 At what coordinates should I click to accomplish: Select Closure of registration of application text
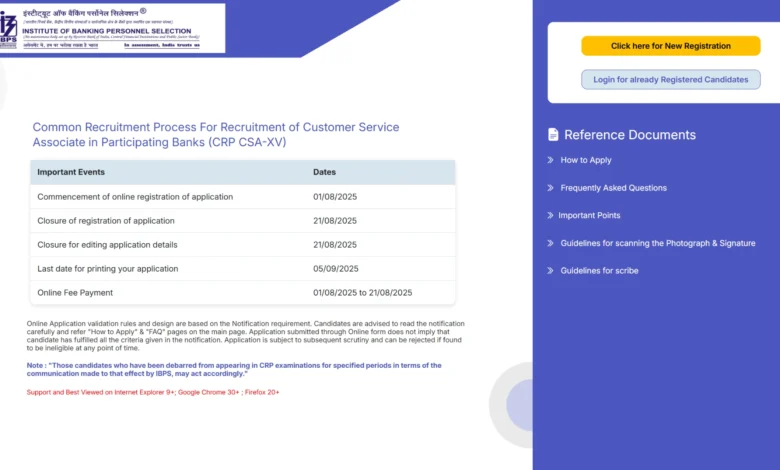pos(106,221)
